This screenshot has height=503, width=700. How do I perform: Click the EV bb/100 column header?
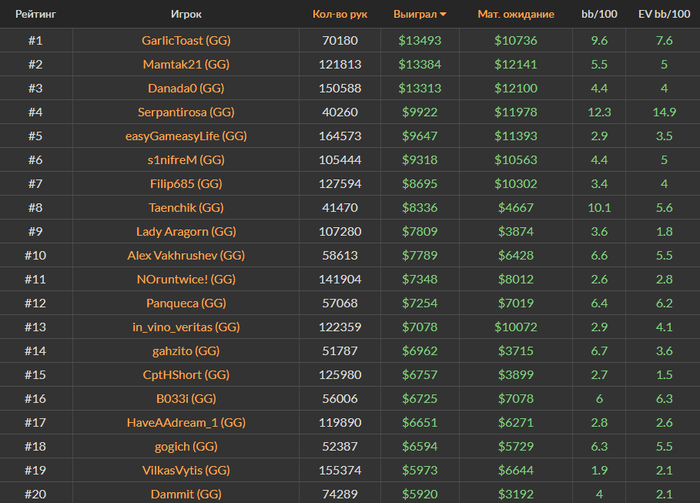click(x=664, y=14)
